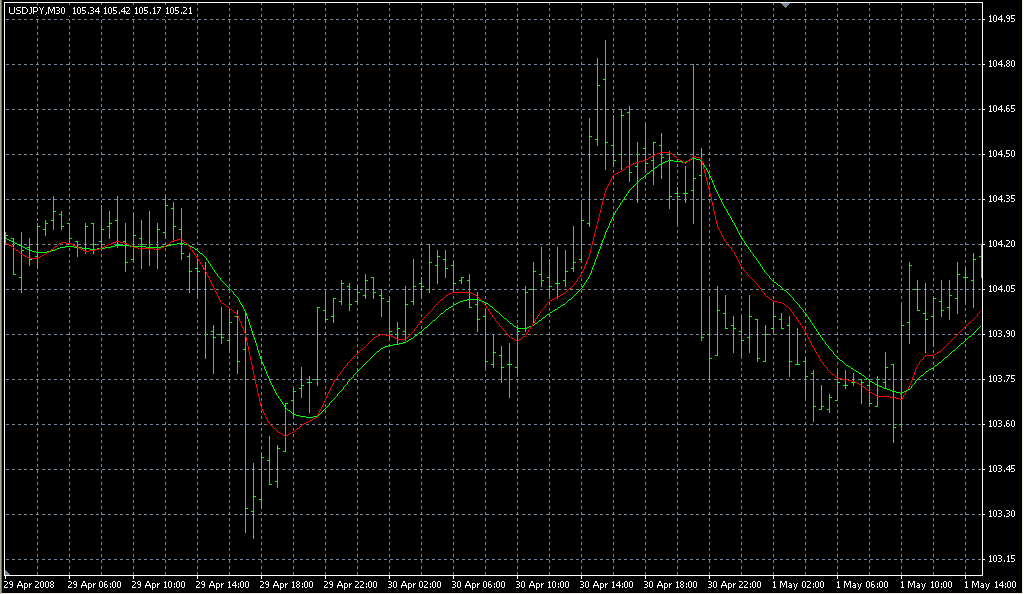Click the 103.90 price scale label
The width and height of the screenshot is (1024, 594).
click(1001, 334)
